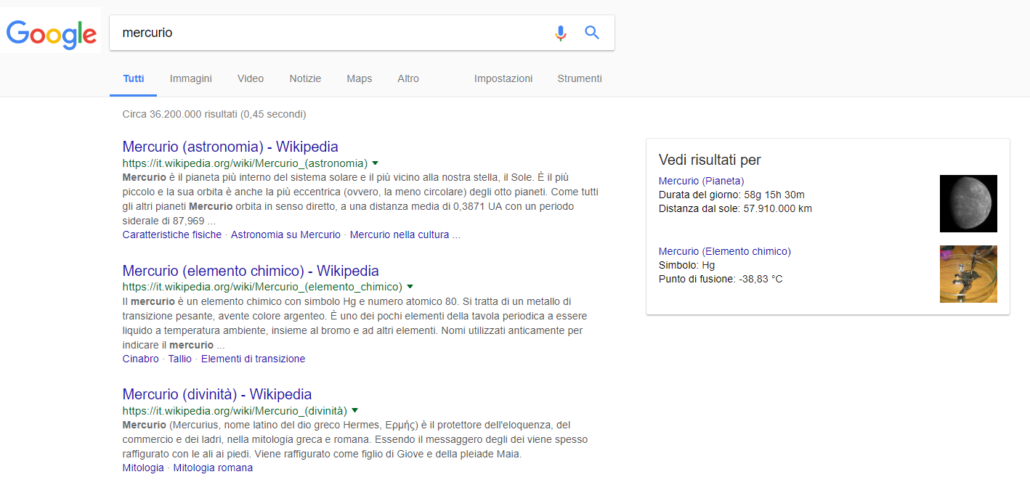Click the it.wikipedia.org Mercurio_(divinità) URL text
The image size is (1030, 485).
(x=235, y=411)
